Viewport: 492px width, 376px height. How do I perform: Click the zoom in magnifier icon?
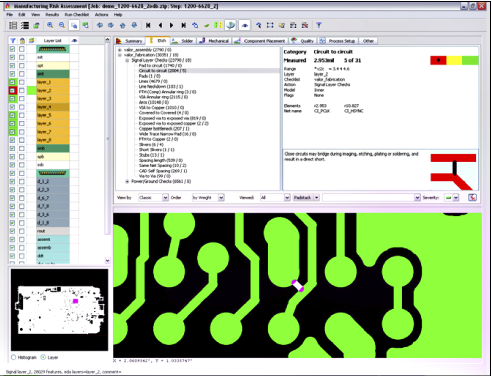50,25
